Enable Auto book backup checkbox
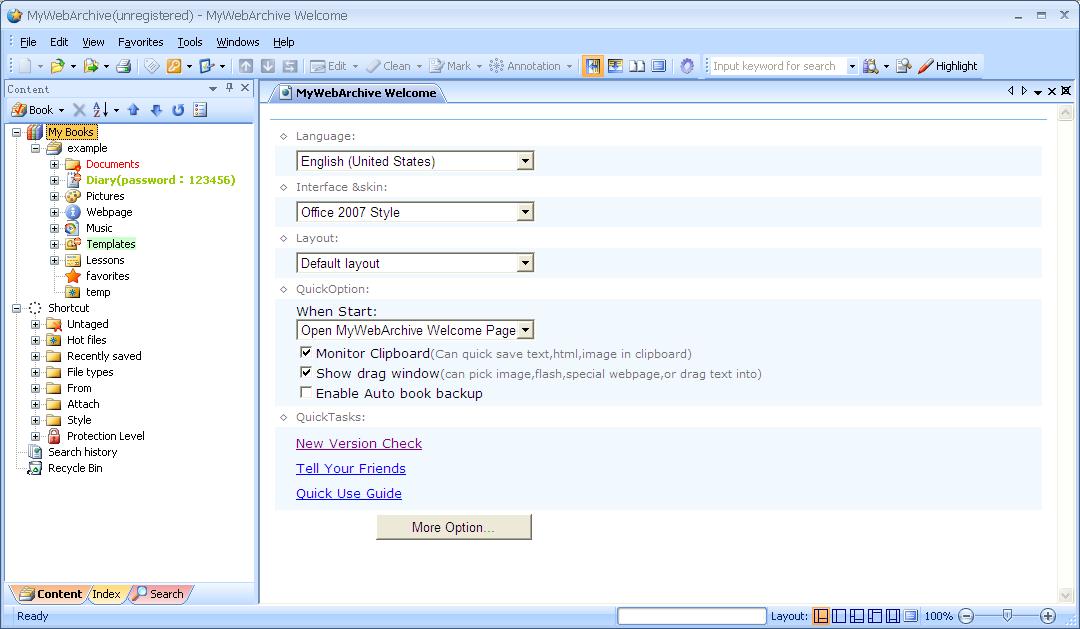Image resolution: width=1080 pixels, height=629 pixels. 306,393
